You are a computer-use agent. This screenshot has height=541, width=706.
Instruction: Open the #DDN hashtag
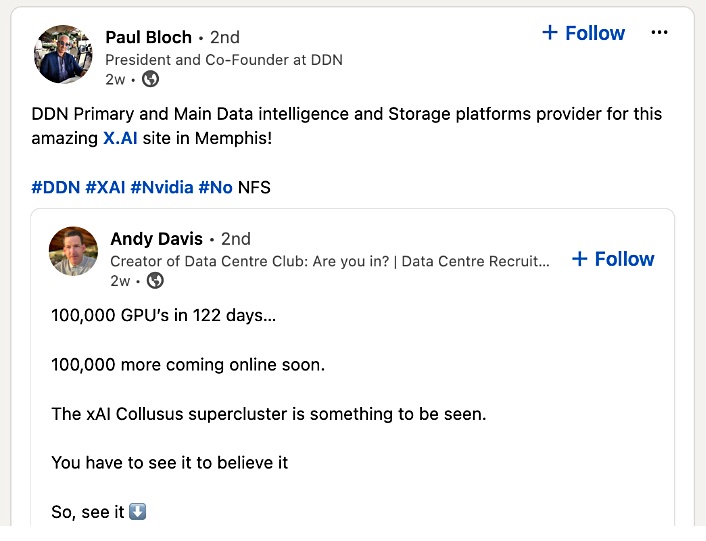coord(56,187)
